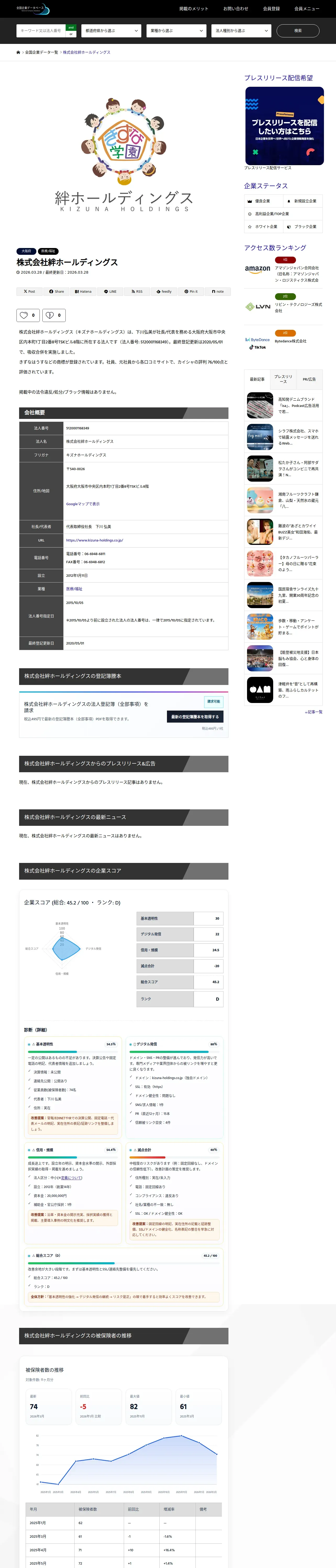The image size is (336, 1568).
Task: Click the heart like icon button
Action: pos(28,315)
